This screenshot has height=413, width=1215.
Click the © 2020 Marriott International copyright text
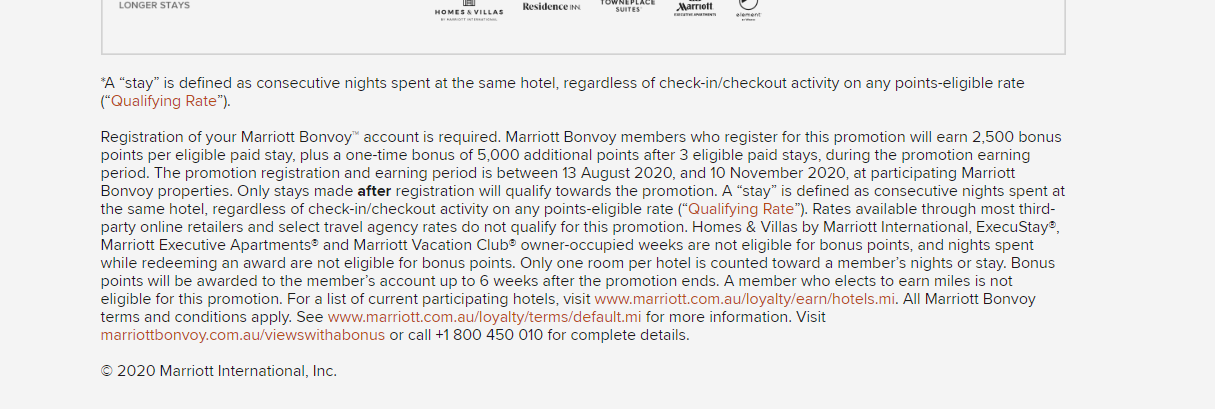[219, 371]
